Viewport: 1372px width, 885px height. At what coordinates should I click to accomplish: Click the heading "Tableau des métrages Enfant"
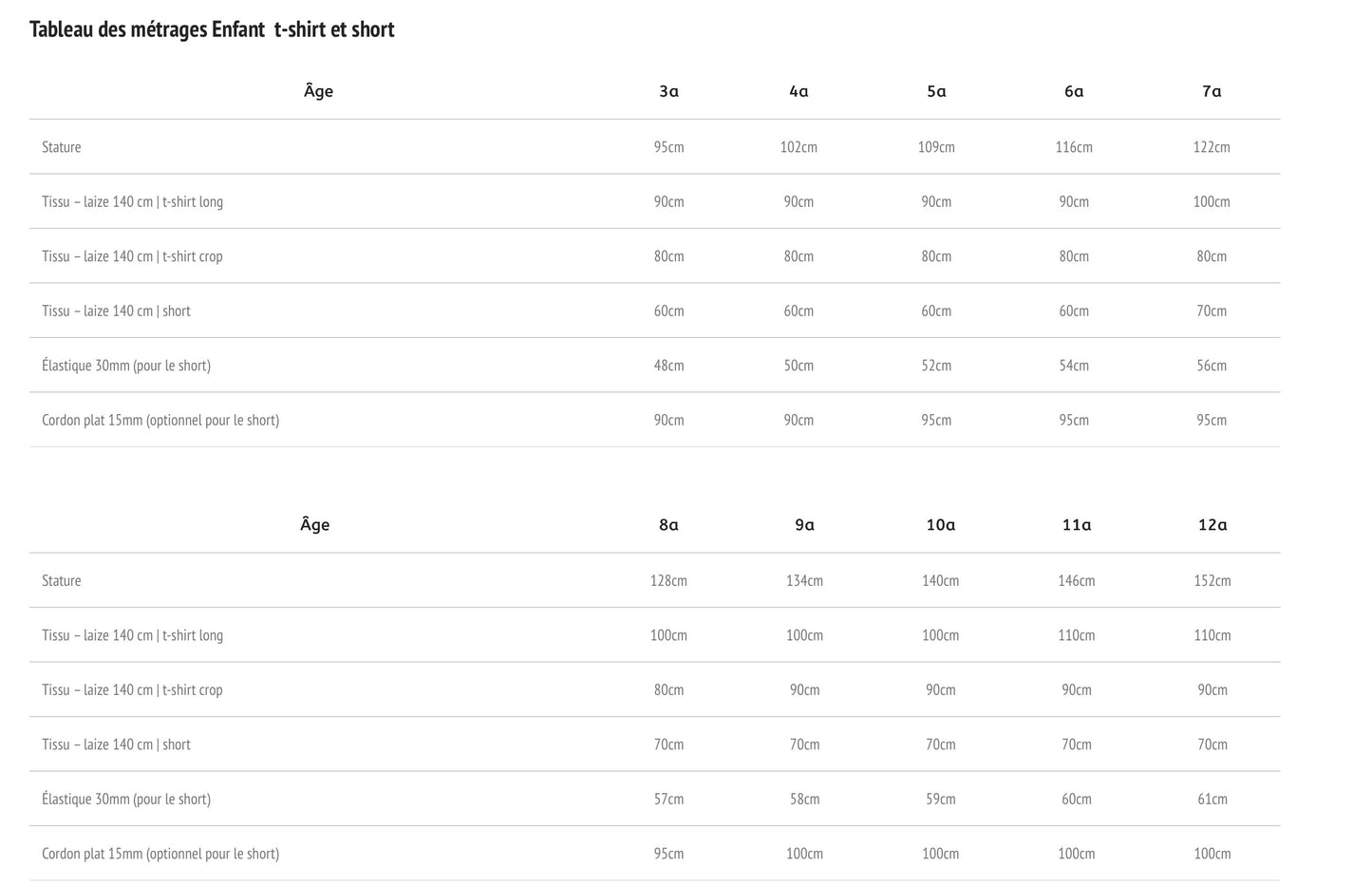(x=212, y=29)
